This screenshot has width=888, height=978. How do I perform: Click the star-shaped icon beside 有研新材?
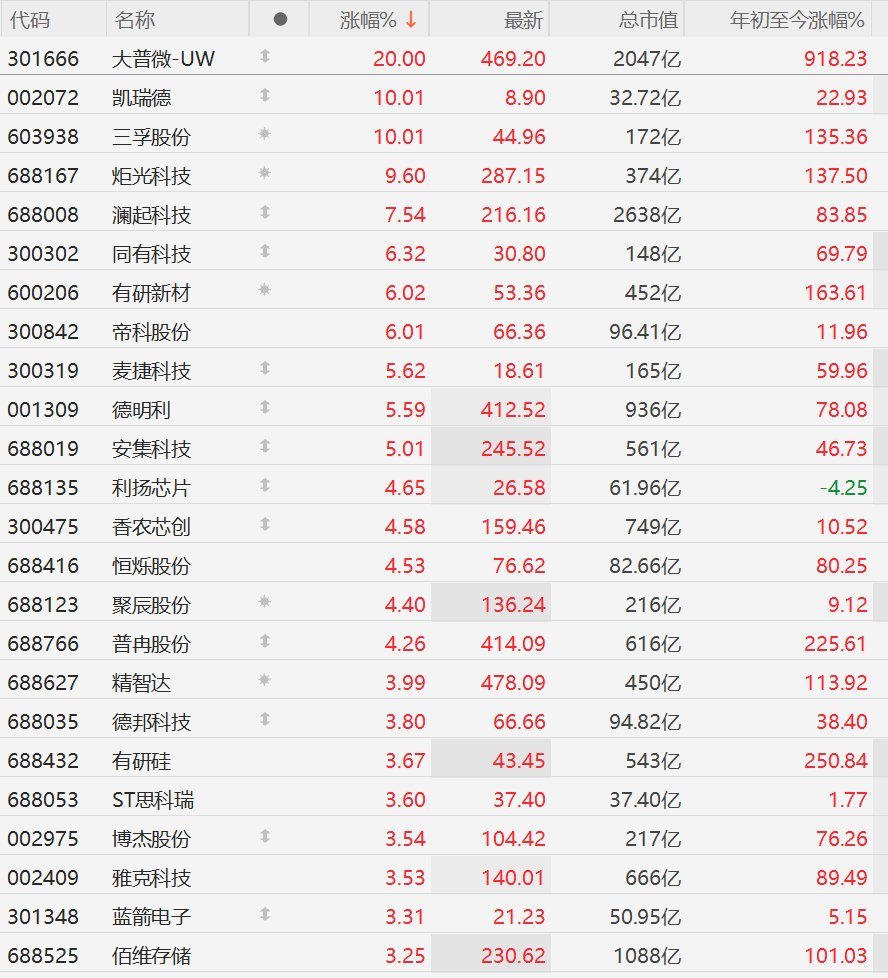265,290
